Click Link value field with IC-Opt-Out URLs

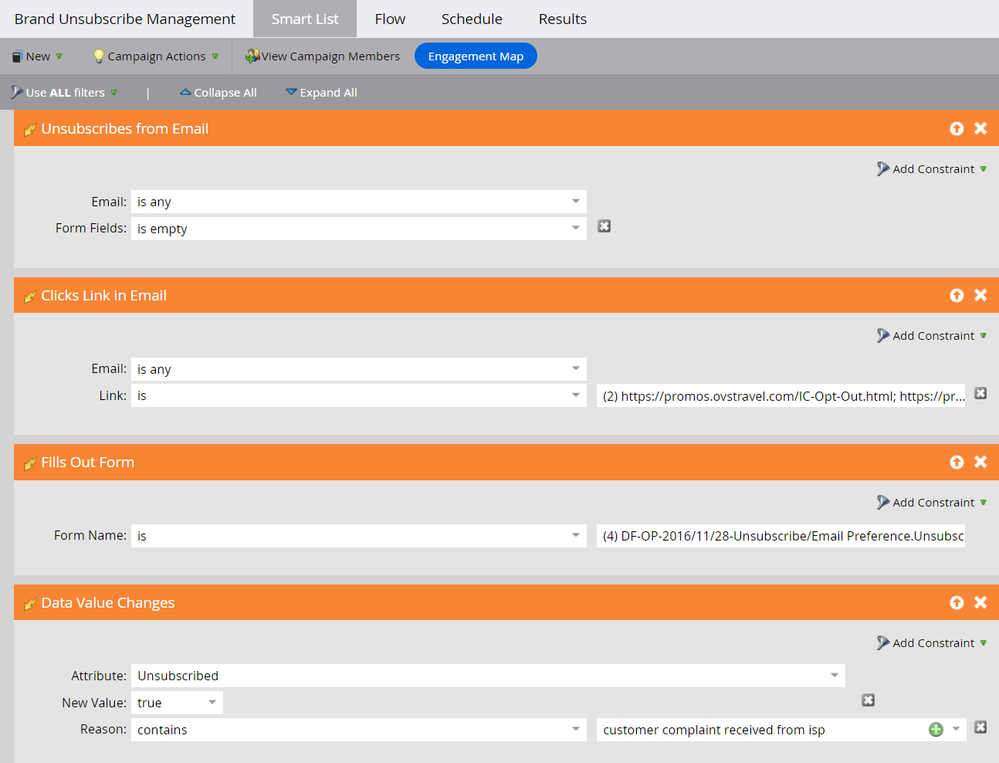tap(781, 396)
